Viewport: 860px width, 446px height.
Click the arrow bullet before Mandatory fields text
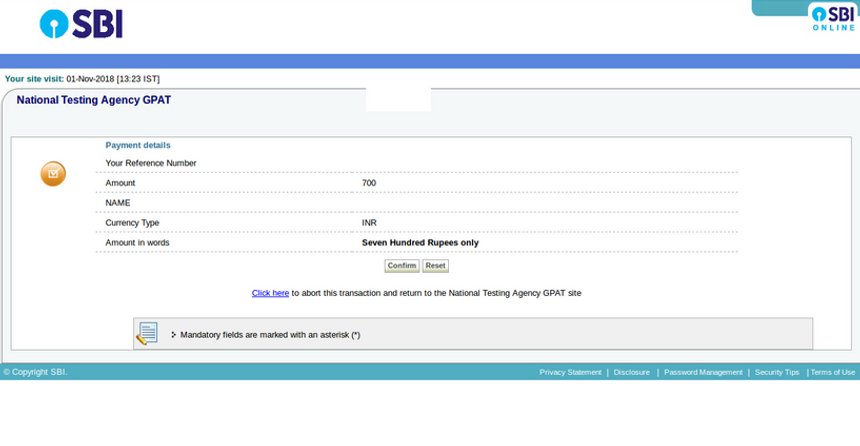coord(173,335)
